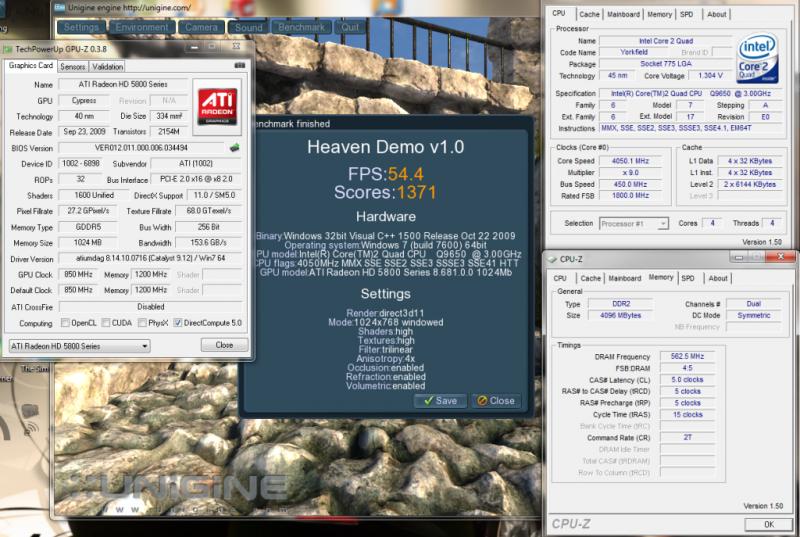The width and height of the screenshot is (800, 537).
Task: Select the CPU tab in lower CPU-Z window
Action: click(x=560, y=278)
